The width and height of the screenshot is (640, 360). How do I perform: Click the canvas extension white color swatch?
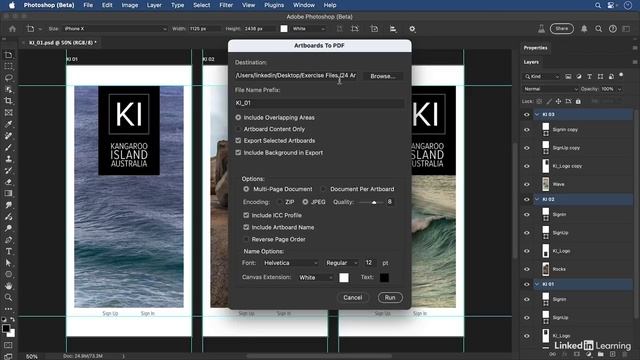click(344, 278)
